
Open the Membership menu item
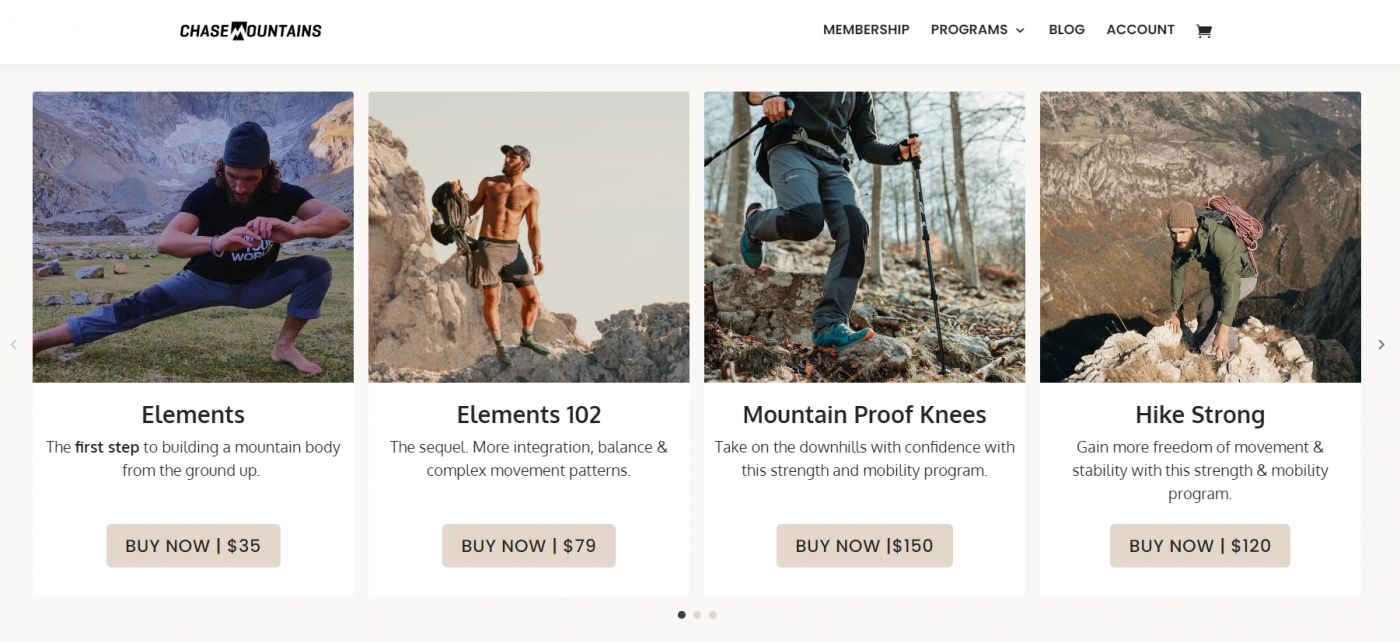(866, 30)
